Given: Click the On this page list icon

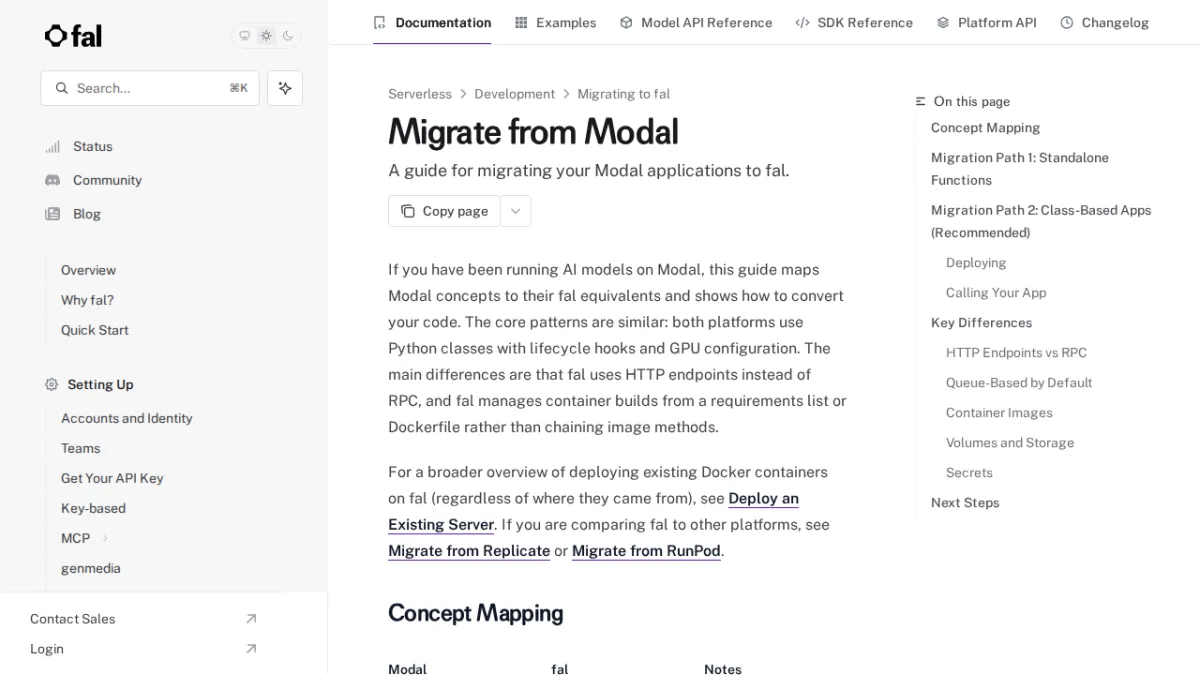Looking at the screenshot, I should point(921,101).
